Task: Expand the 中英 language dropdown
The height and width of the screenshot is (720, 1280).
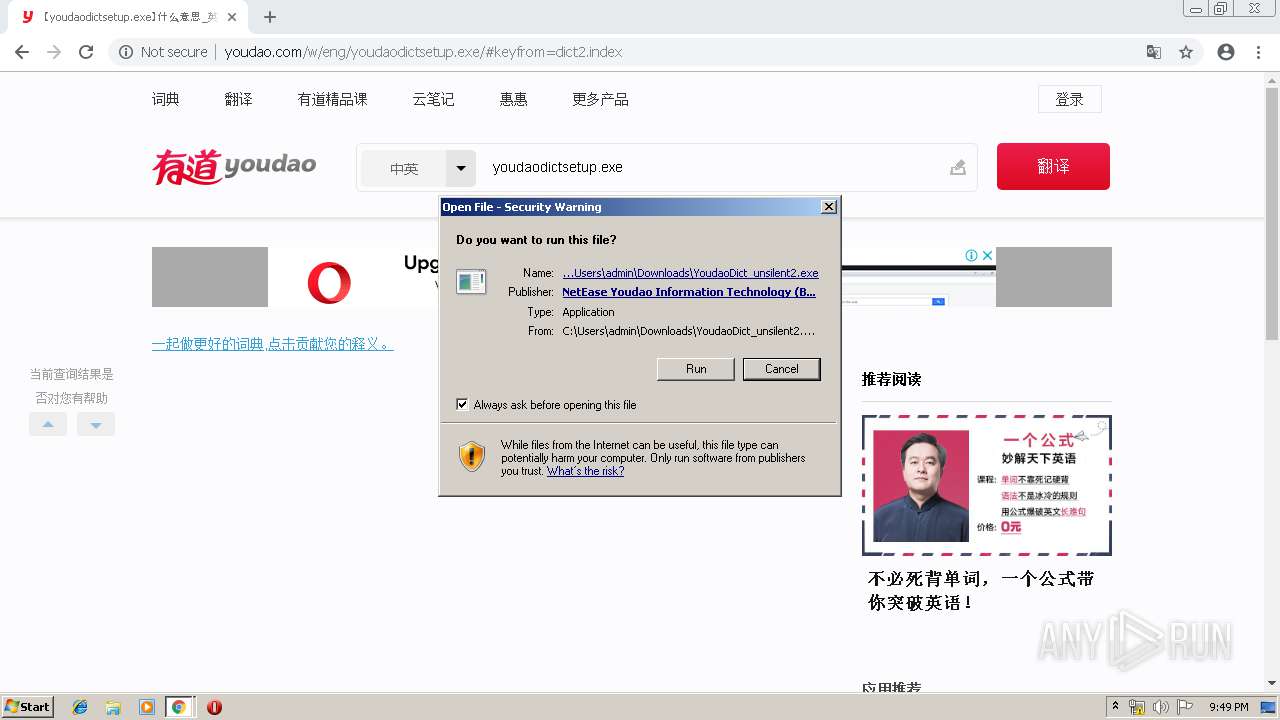Action: [x=460, y=168]
